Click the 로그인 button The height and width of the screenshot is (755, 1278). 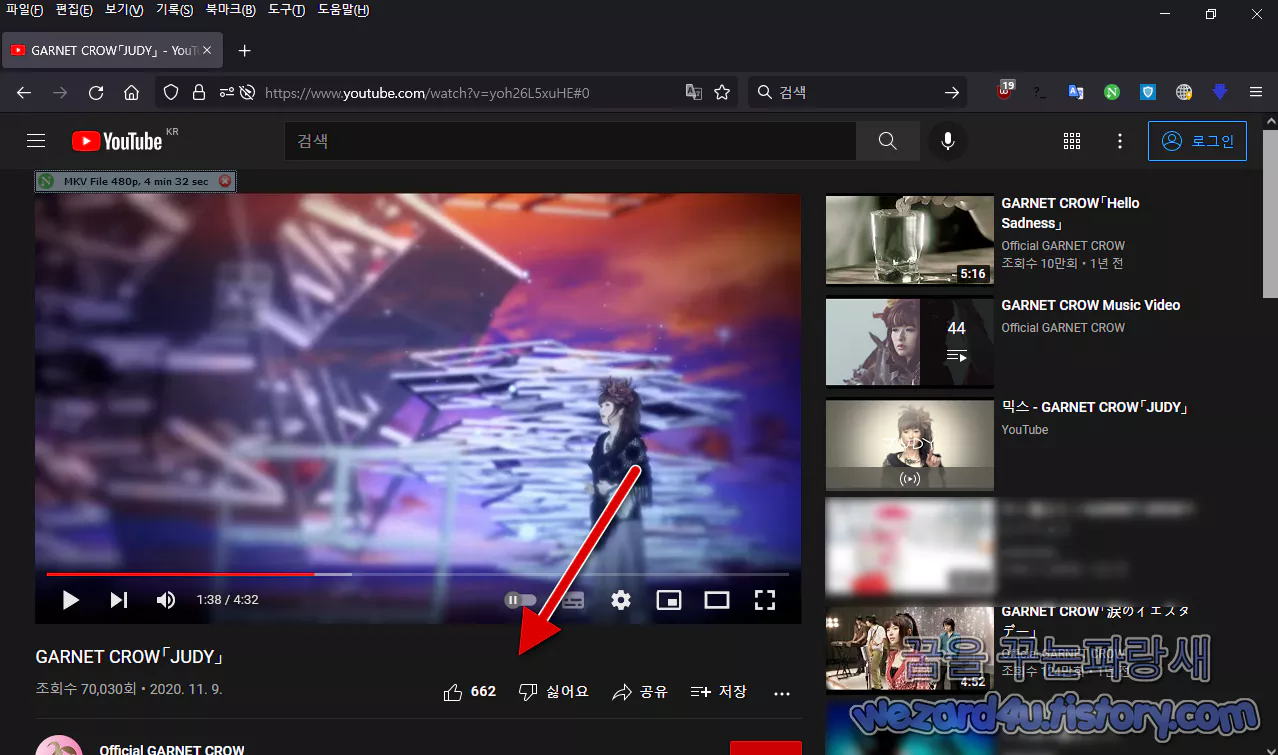(x=1197, y=141)
